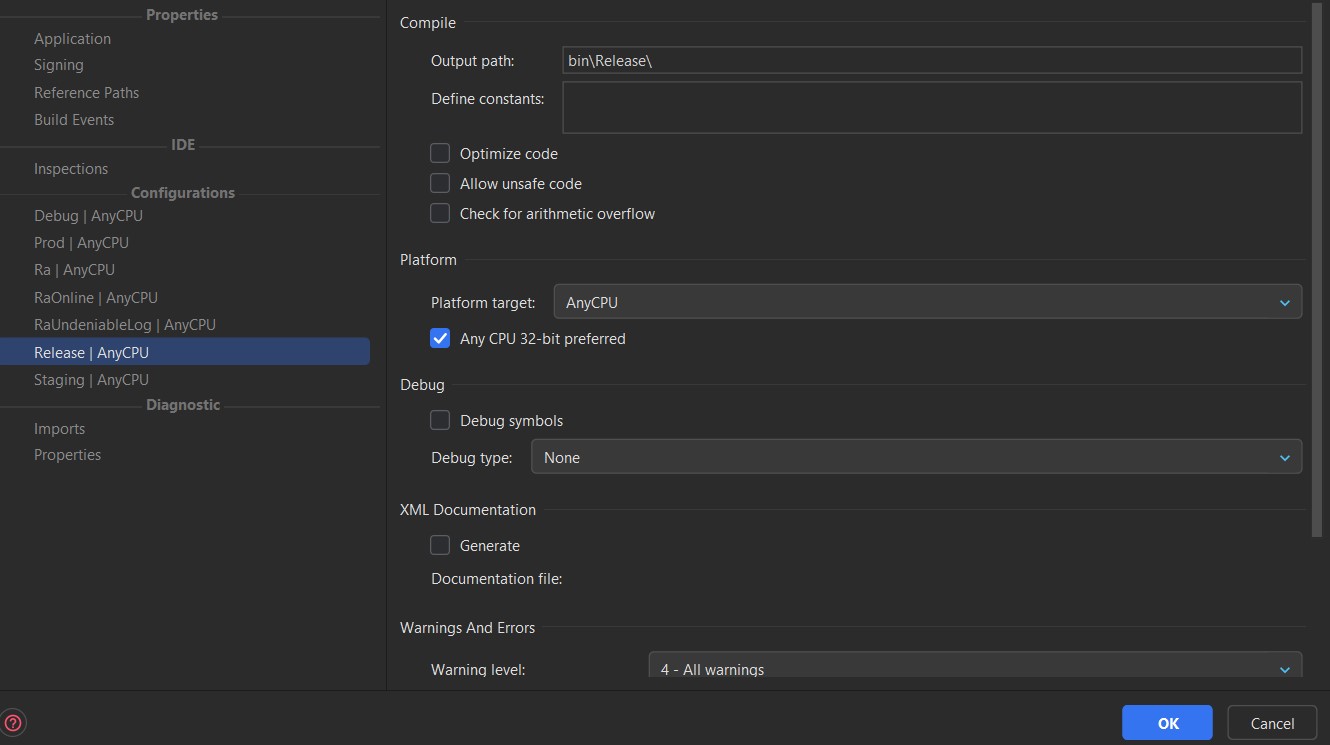Open Imports under Diagnostic
1330x745 pixels.
click(x=59, y=428)
